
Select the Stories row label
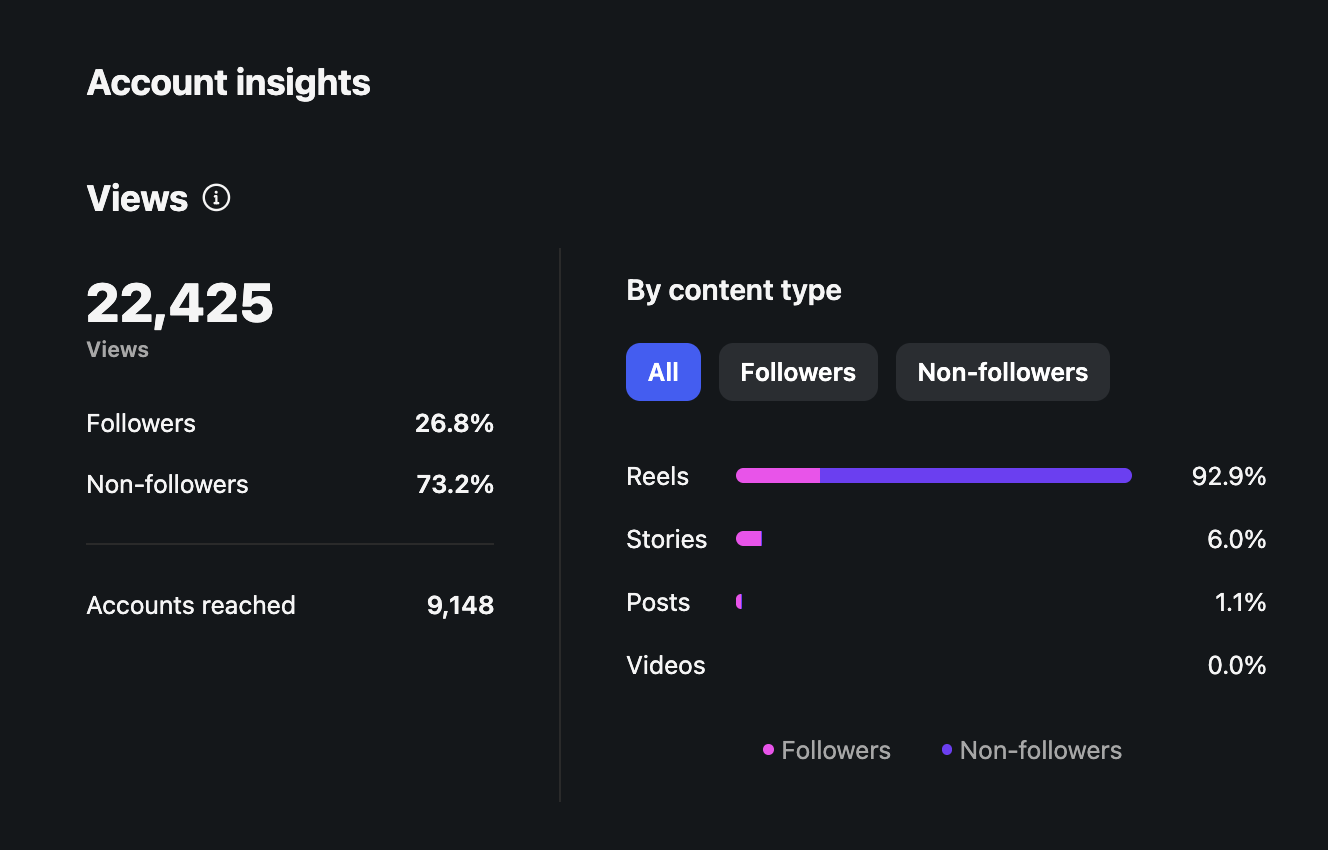click(x=666, y=539)
